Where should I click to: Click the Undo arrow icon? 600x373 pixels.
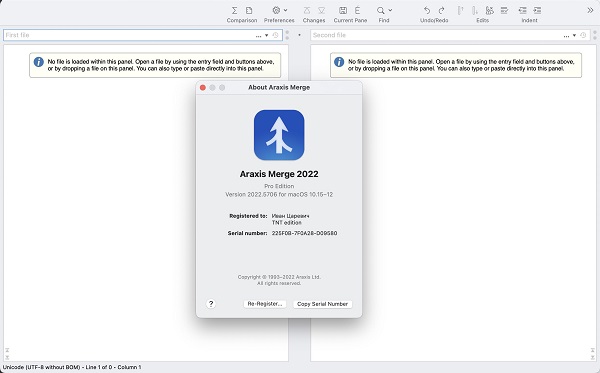point(427,10)
